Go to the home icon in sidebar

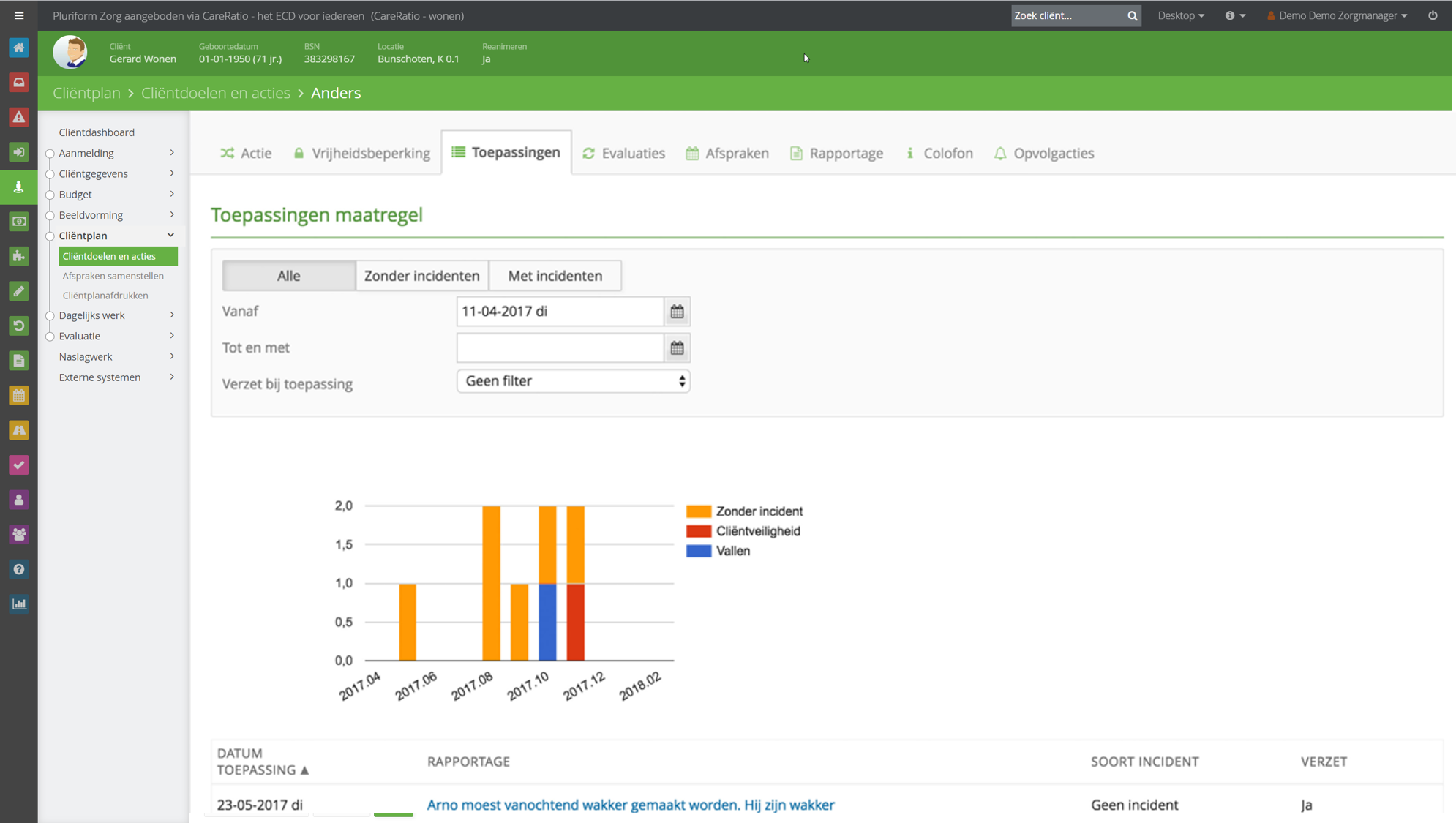[19, 48]
